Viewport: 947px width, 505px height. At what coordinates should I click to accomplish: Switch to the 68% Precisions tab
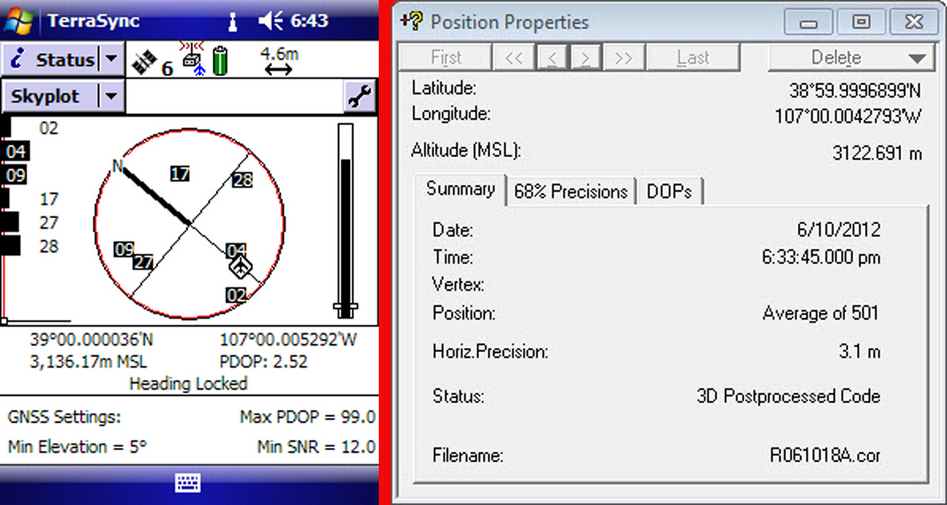(x=571, y=192)
